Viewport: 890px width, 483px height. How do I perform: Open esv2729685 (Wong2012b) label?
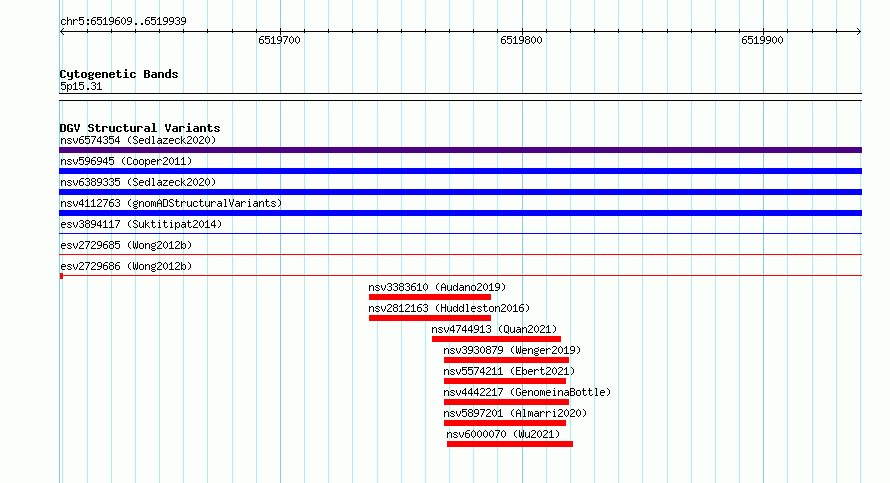[x=126, y=245]
